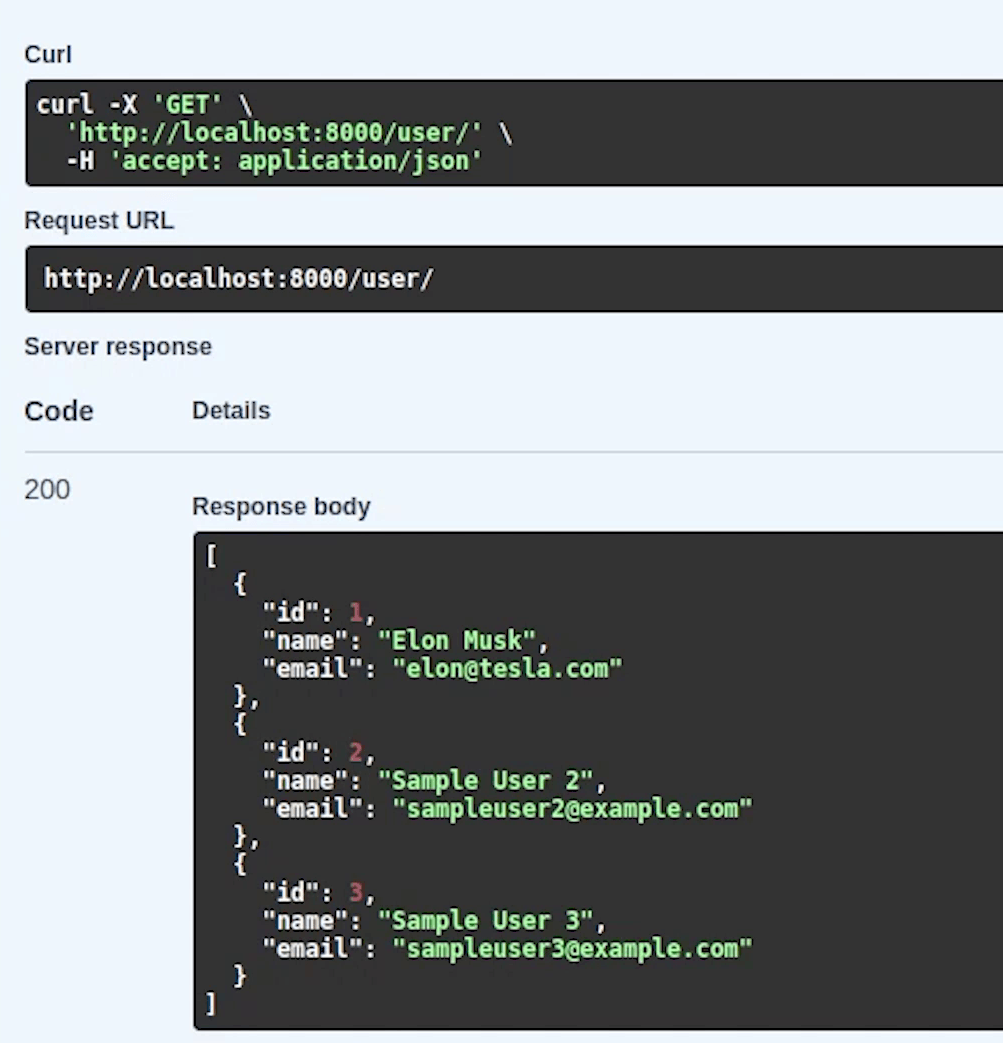
Task: Click the Server response heading
Action: coord(118,347)
